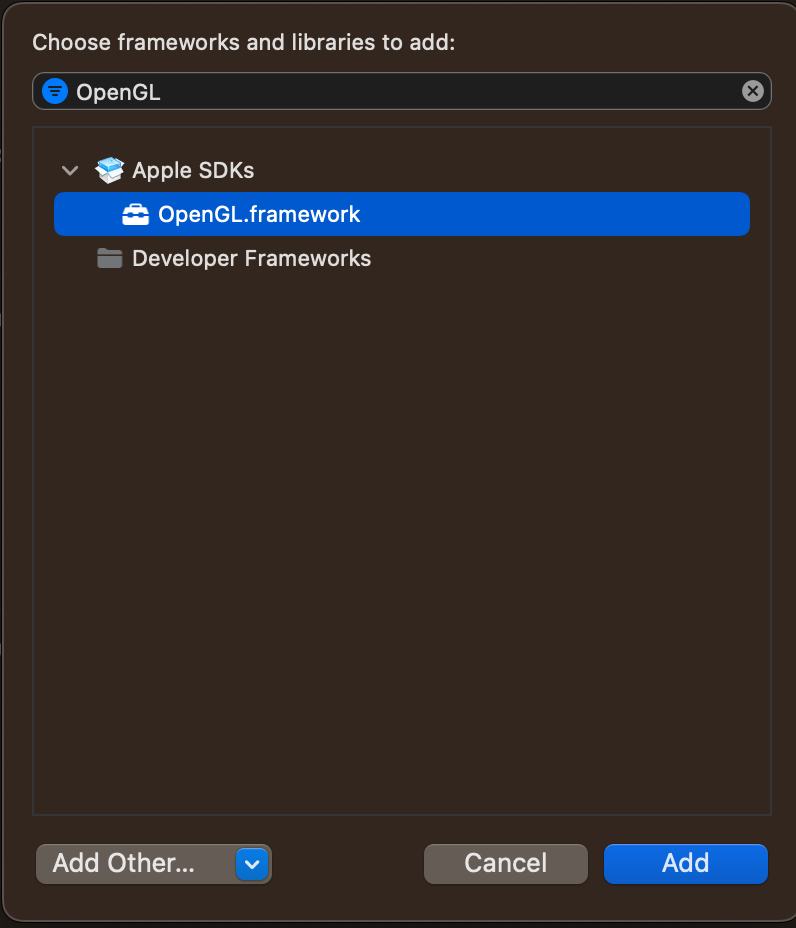
Task: Click the Developer Frameworks folder icon
Action: [109, 258]
